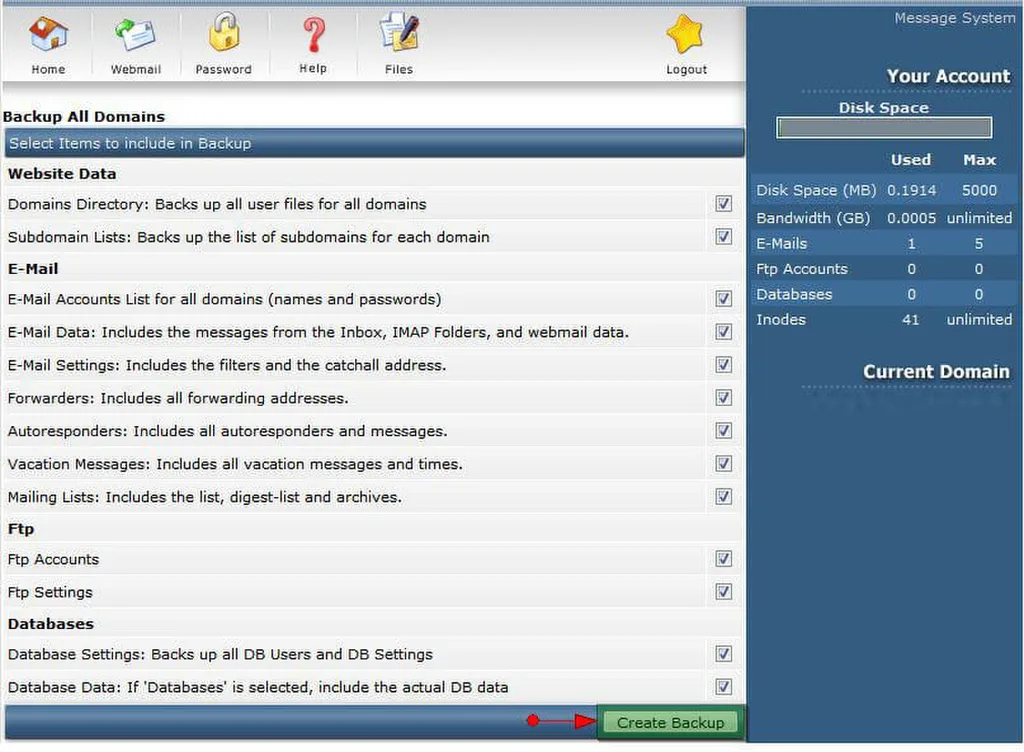This screenshot has width=1024, height=752.
Task: Disable the E-Mail Settings checkbox
Action: click(x=723, y=364)
